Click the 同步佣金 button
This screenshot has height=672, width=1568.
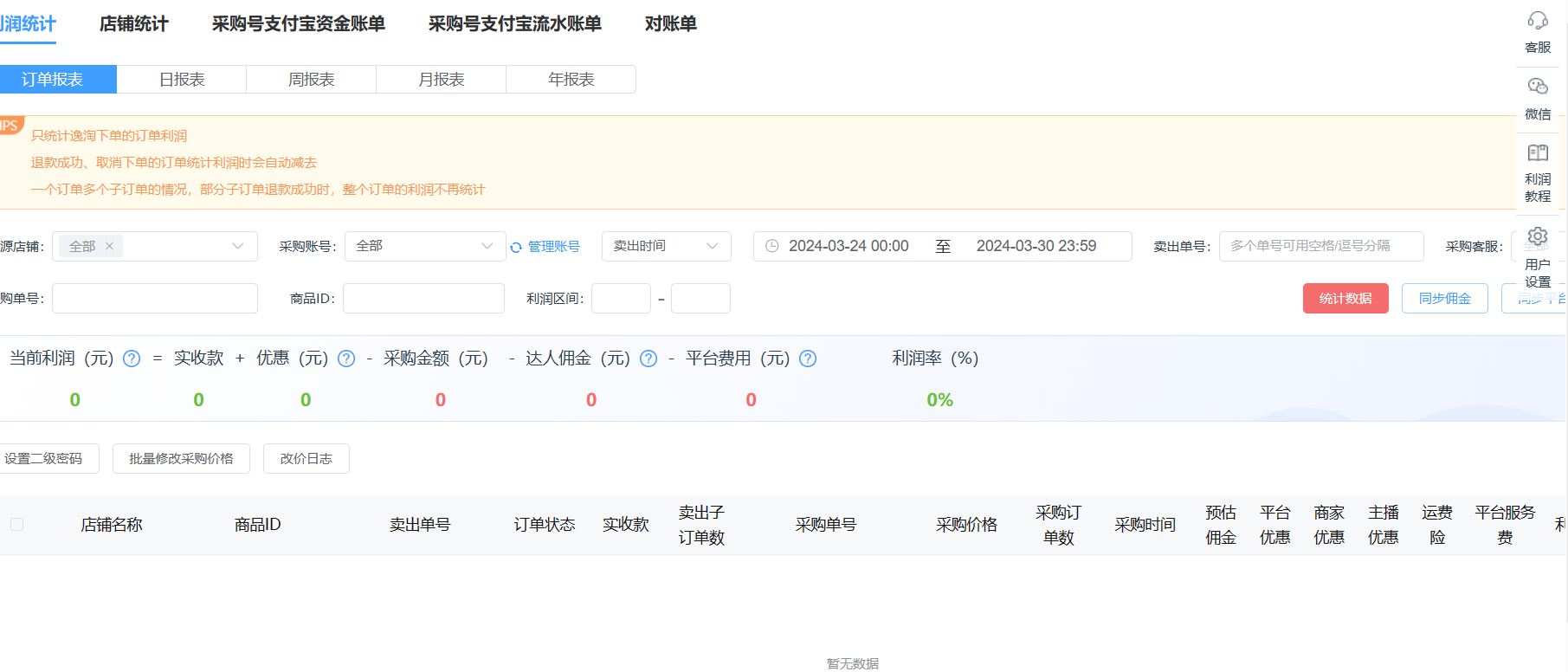1444,298
